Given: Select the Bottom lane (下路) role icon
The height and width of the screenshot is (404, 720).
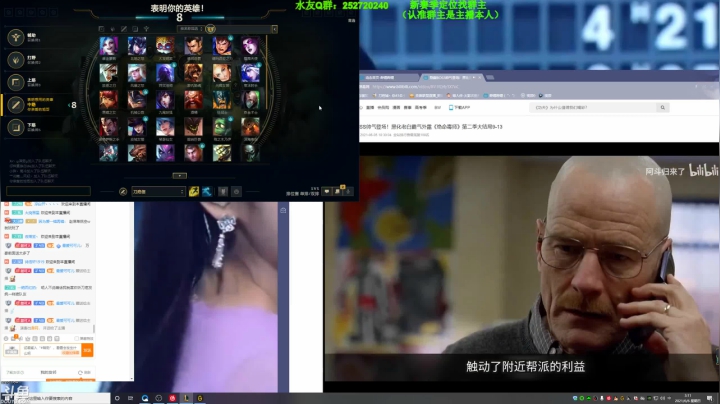Looking at the screenshot, I should point(16,127).
